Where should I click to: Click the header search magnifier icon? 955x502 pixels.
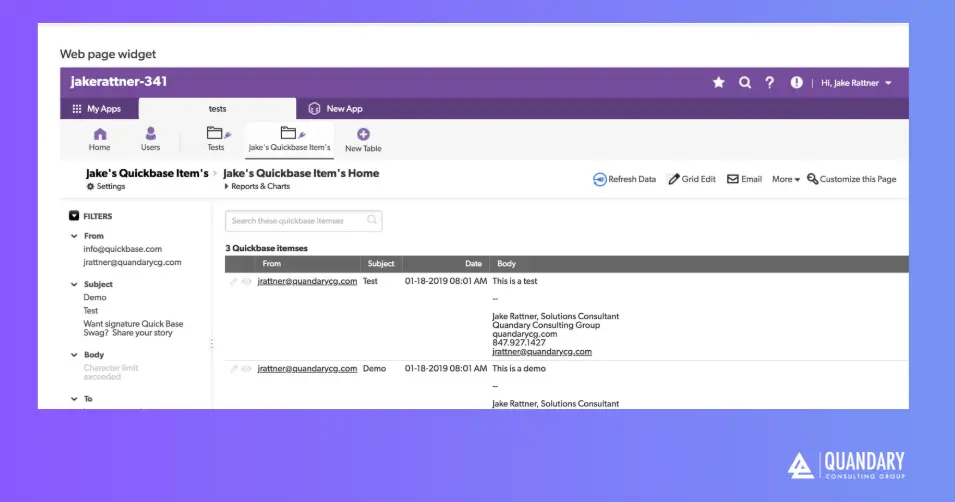pos(745,82)
